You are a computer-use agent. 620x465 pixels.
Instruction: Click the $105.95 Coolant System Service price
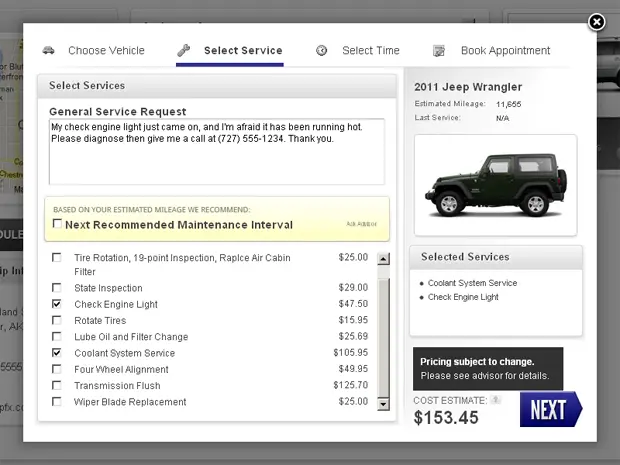(351, 352)
